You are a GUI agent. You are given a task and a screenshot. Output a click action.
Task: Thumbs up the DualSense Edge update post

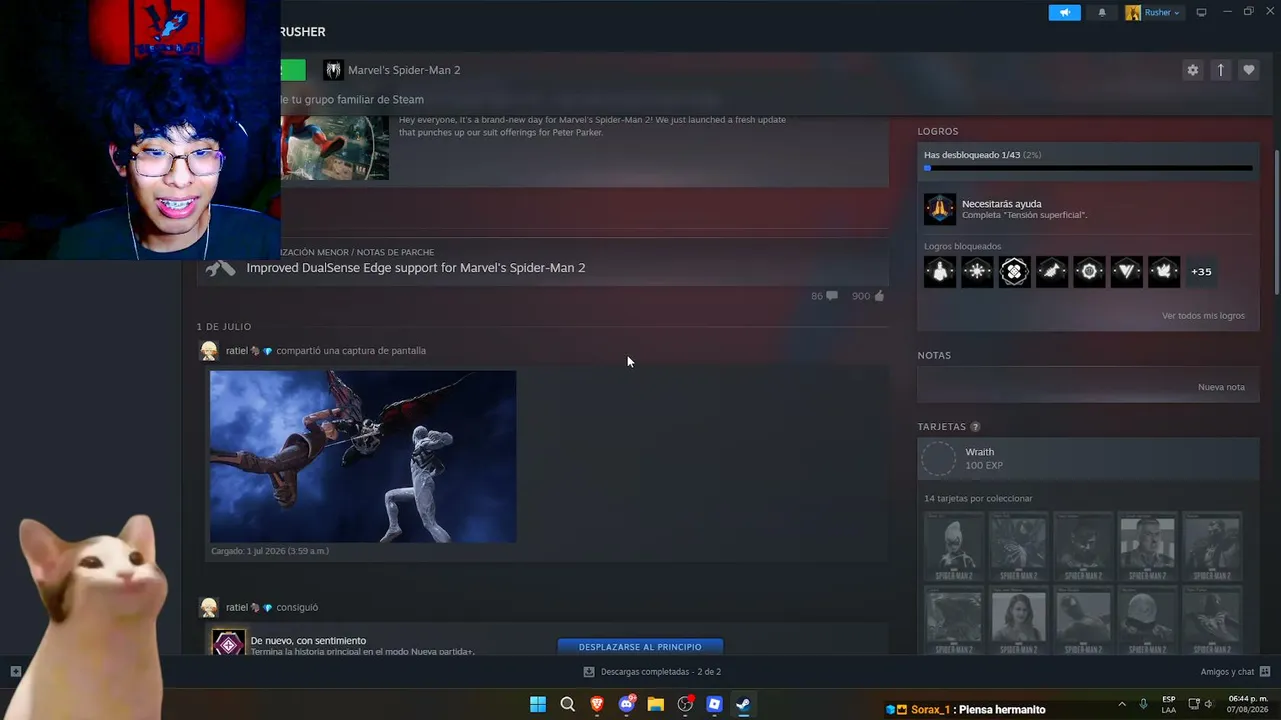click(x=868, y=296)
